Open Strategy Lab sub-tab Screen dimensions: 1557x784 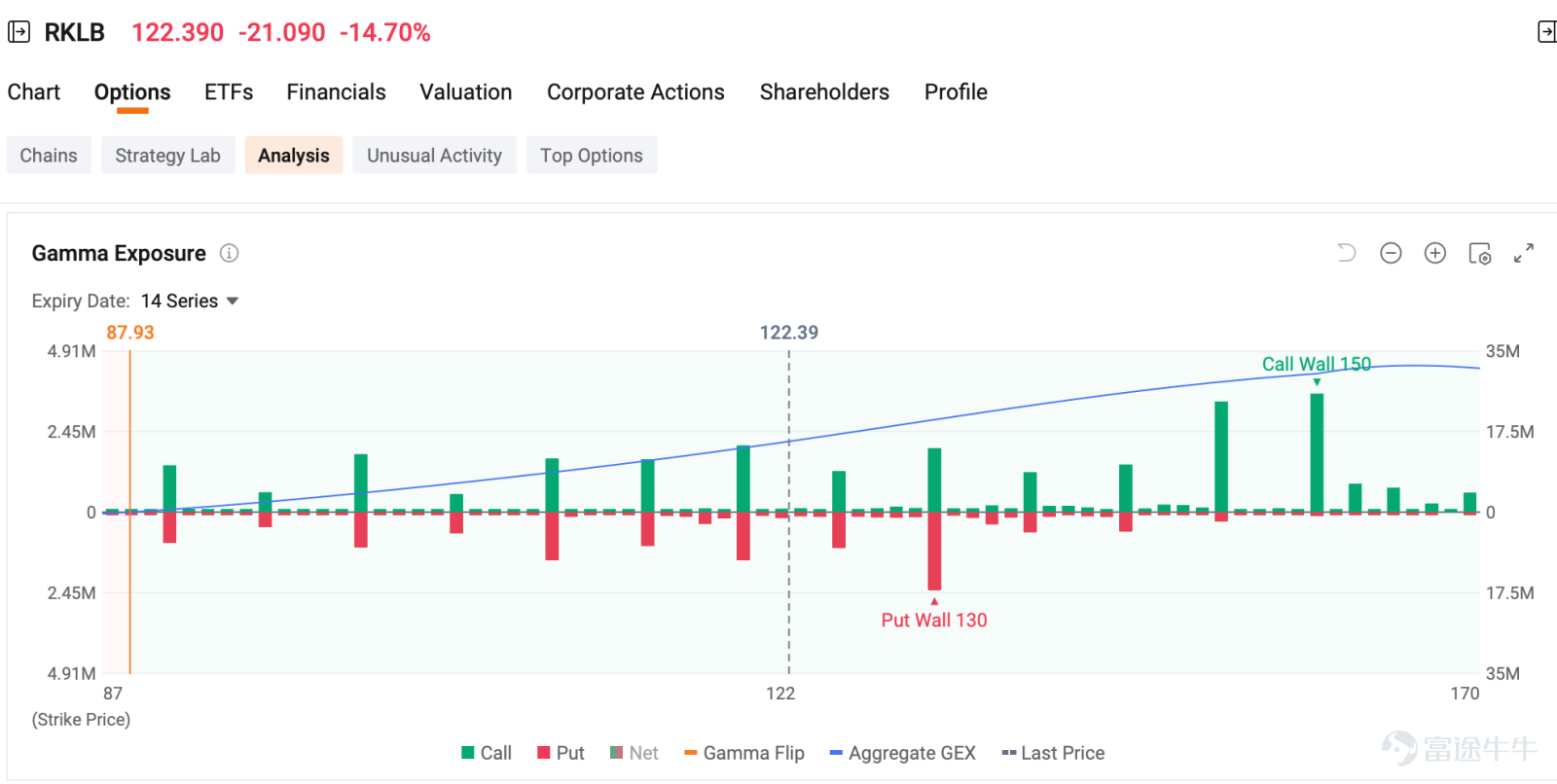pyautogui.click(x=168, y=156)
